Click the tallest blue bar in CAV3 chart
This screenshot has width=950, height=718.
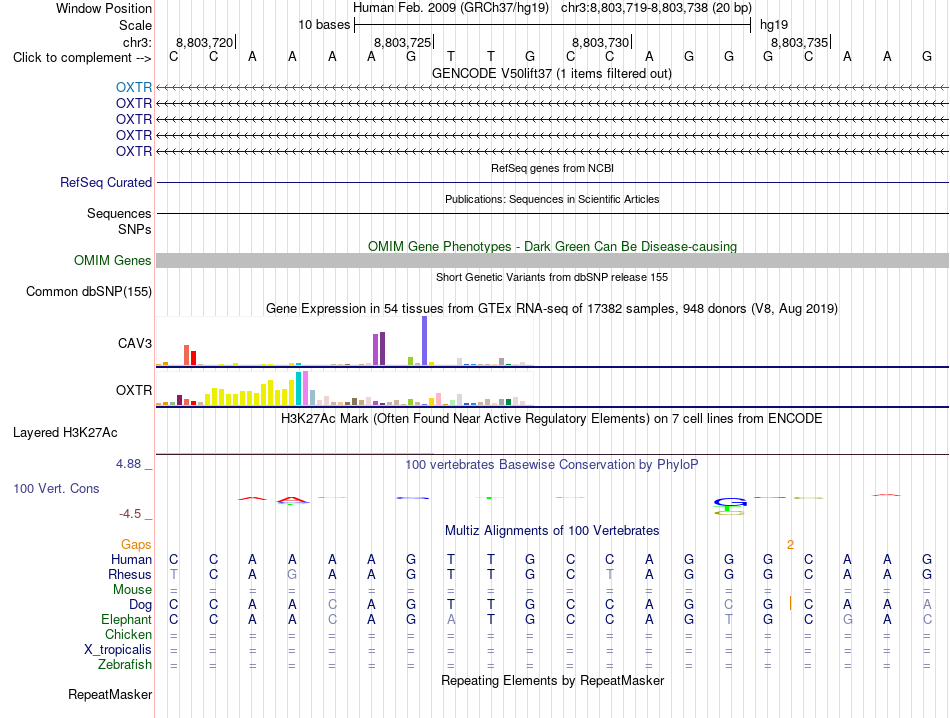click(424, 341)
